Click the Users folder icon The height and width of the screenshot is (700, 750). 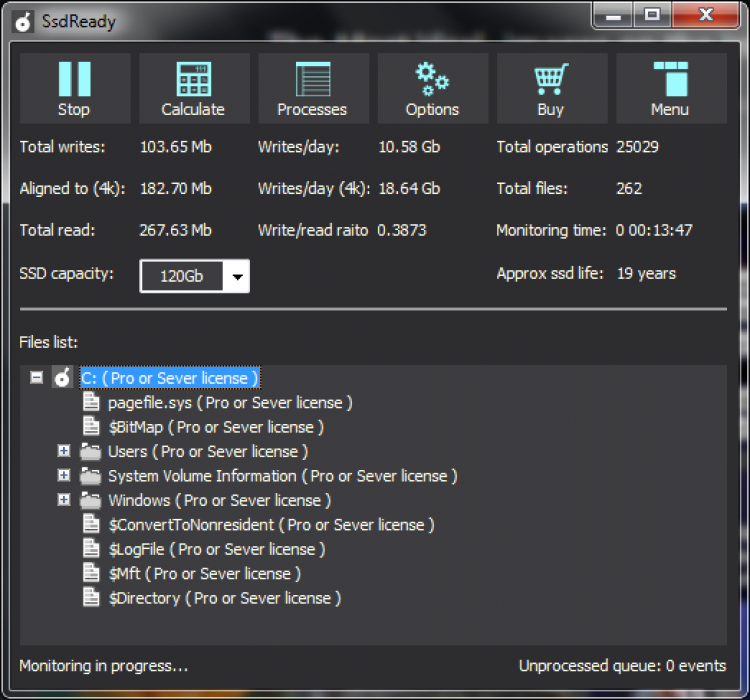point(90,451)
